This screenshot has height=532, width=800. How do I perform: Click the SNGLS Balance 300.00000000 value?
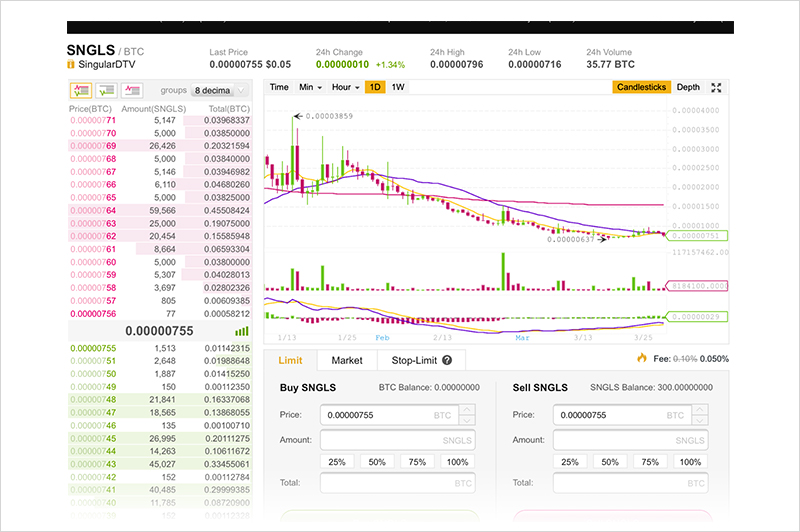[x=685, y=388]
